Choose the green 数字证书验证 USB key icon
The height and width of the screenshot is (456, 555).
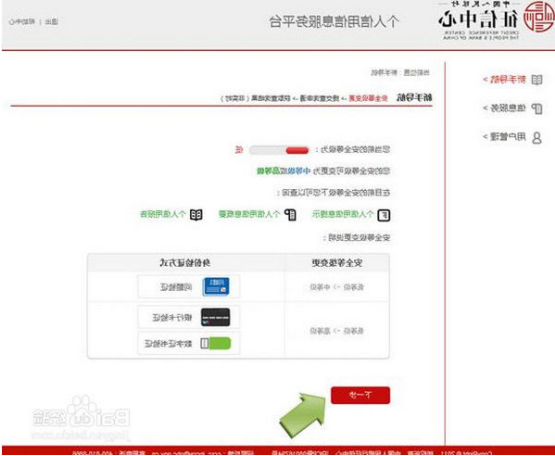[x=216, y=343]
